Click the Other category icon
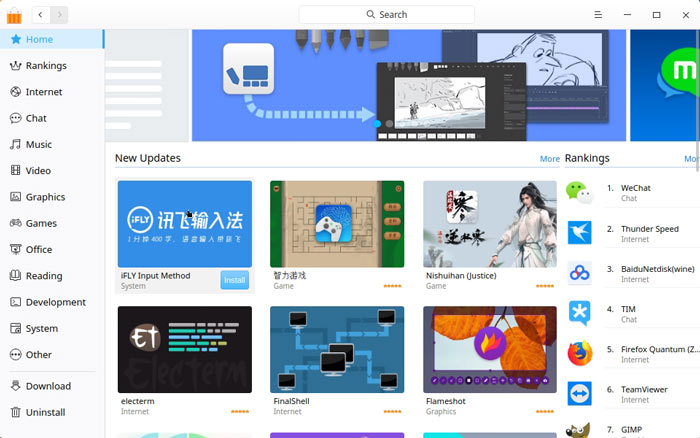This screenshot has width=700, height=438. 16,355
